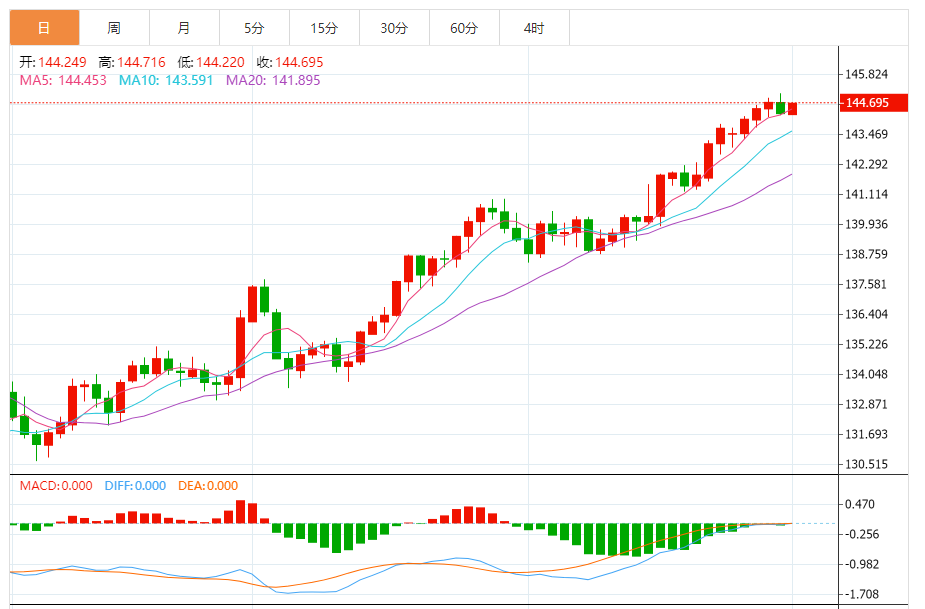Click the 142.292 price axis label
925x609 pixels.
point(866,164)
